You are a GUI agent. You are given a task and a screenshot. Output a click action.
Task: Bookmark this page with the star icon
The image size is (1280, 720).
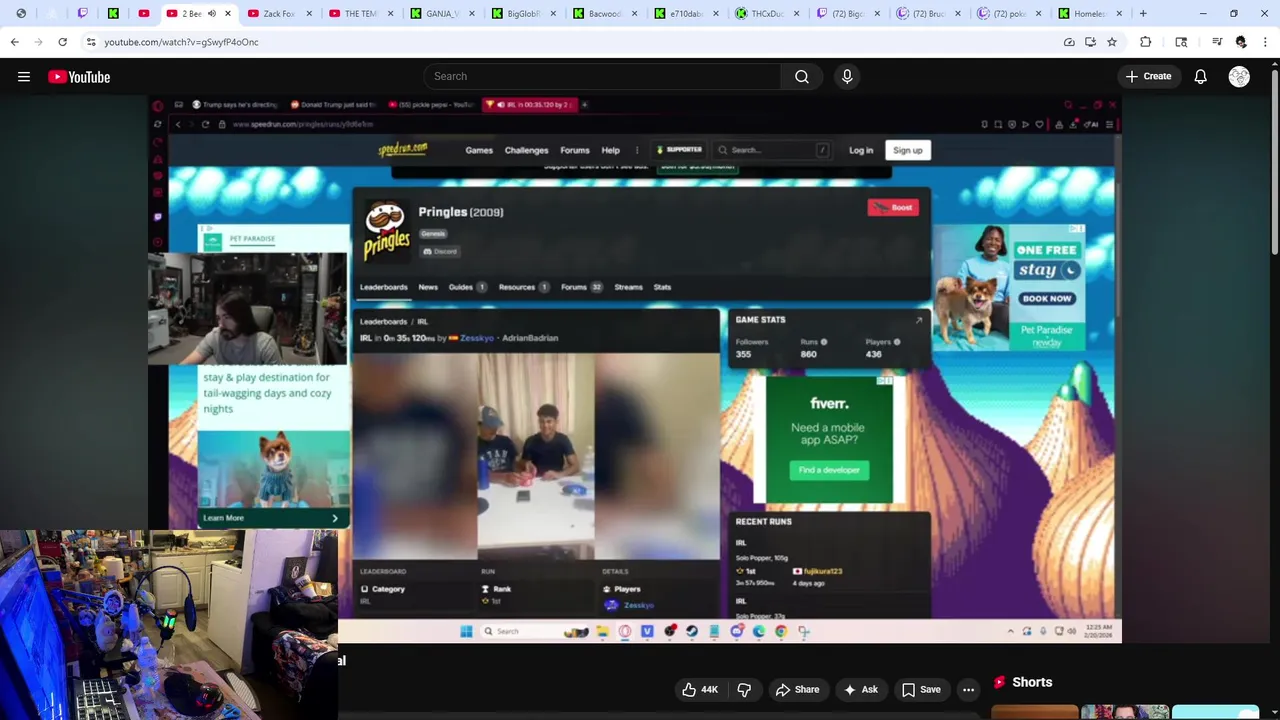click(1111, 42)
